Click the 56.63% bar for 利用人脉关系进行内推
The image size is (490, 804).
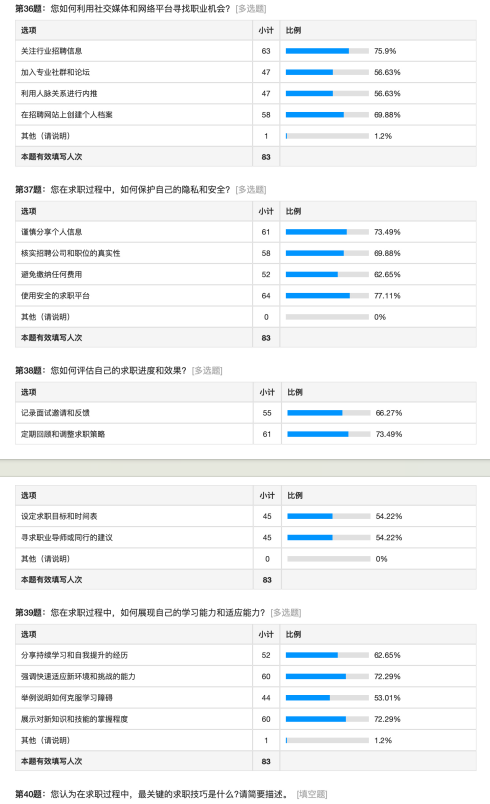pos(327,94)
